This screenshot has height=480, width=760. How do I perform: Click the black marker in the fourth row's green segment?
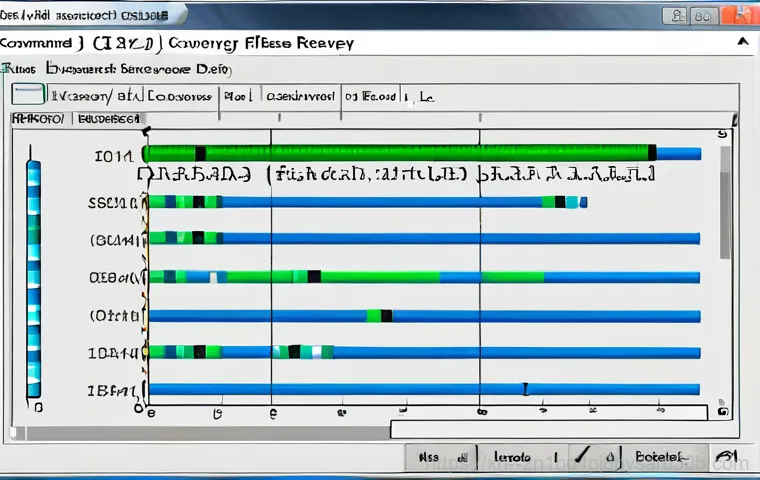314,276
